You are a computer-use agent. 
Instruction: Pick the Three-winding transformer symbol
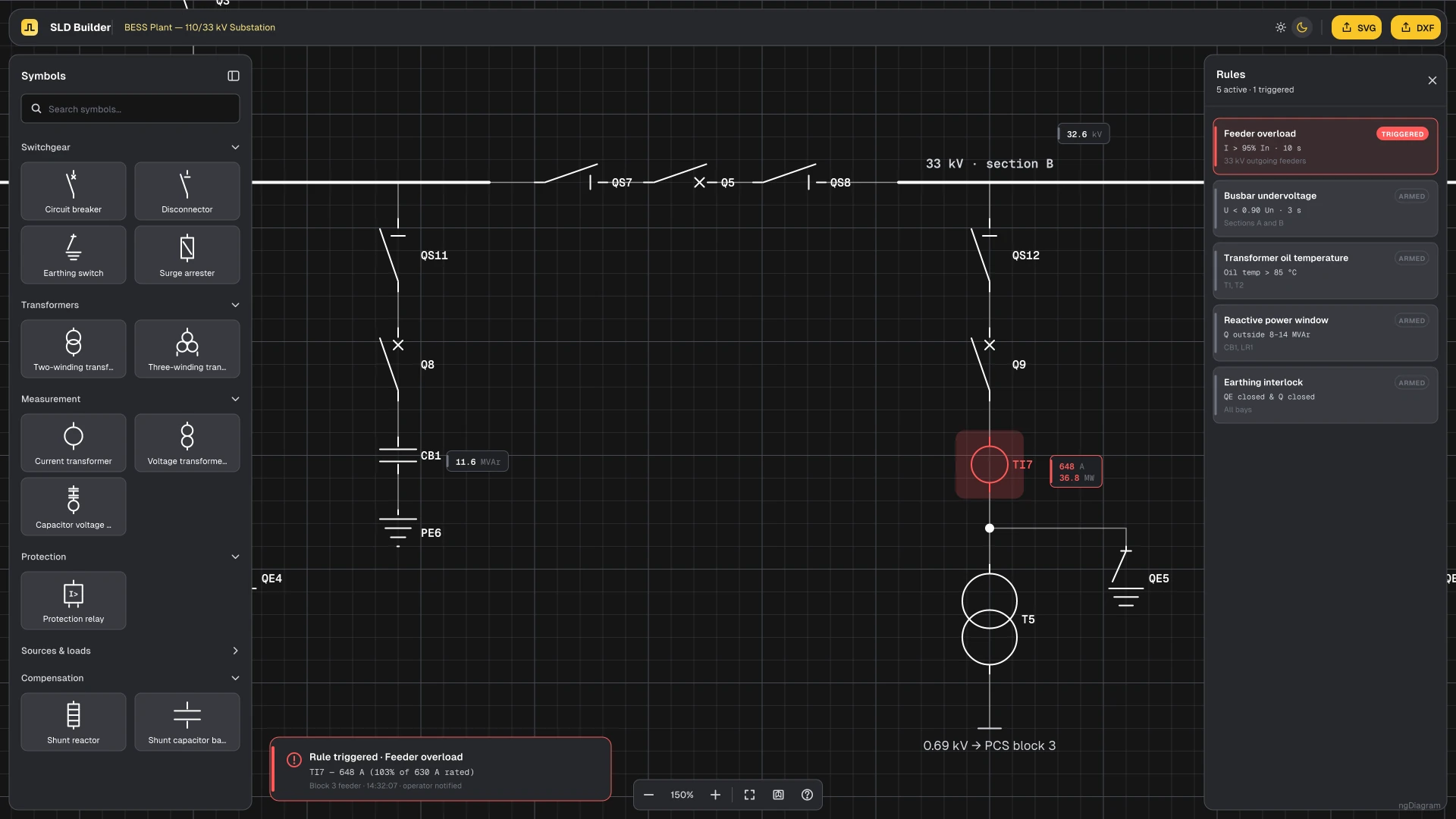click(x=187, y=349)
